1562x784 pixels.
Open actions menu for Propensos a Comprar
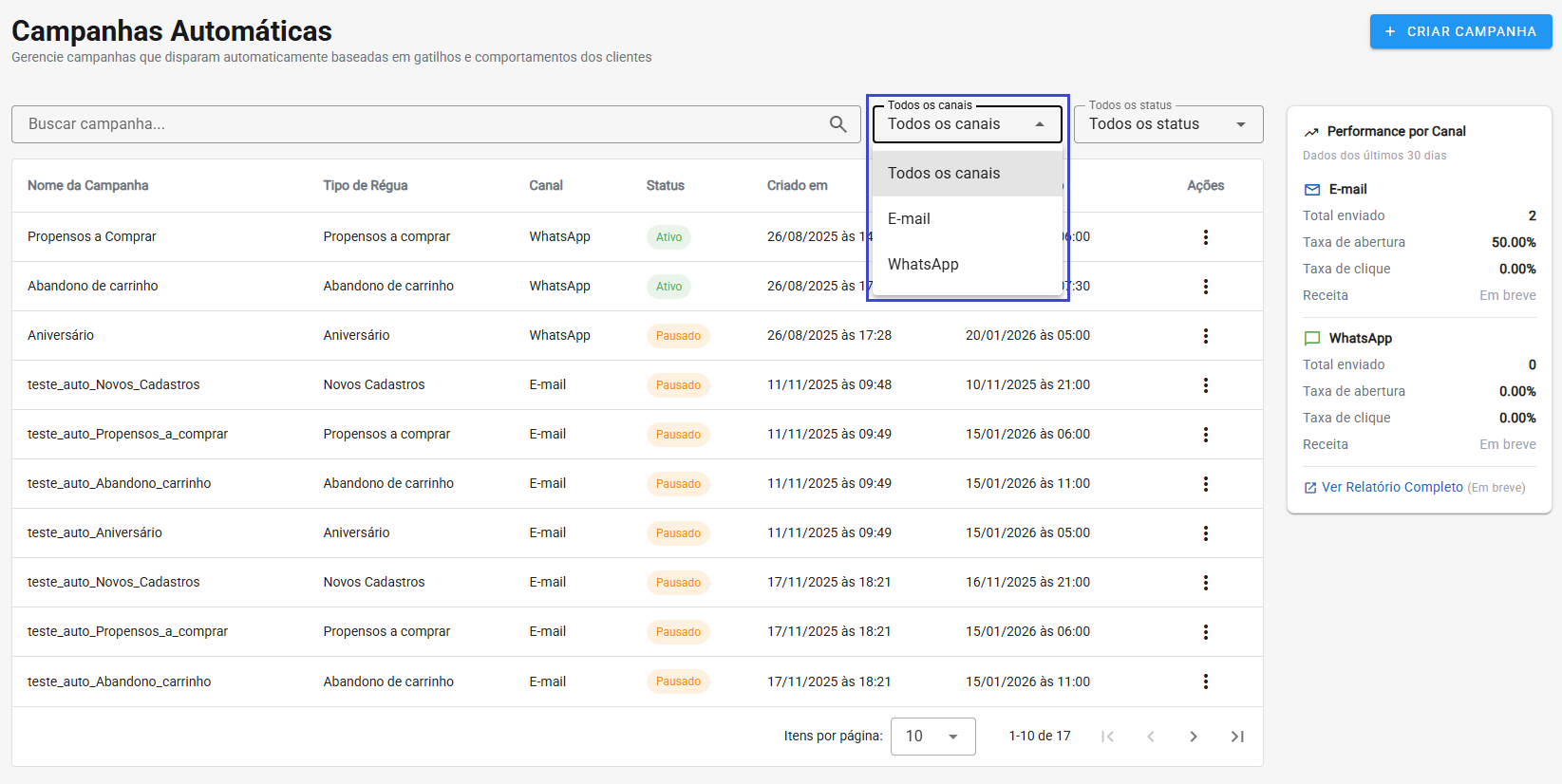(1205, 237)
